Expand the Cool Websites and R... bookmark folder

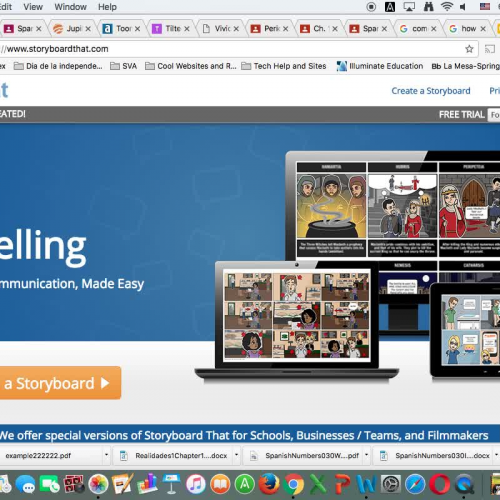(x=191, y=66)
